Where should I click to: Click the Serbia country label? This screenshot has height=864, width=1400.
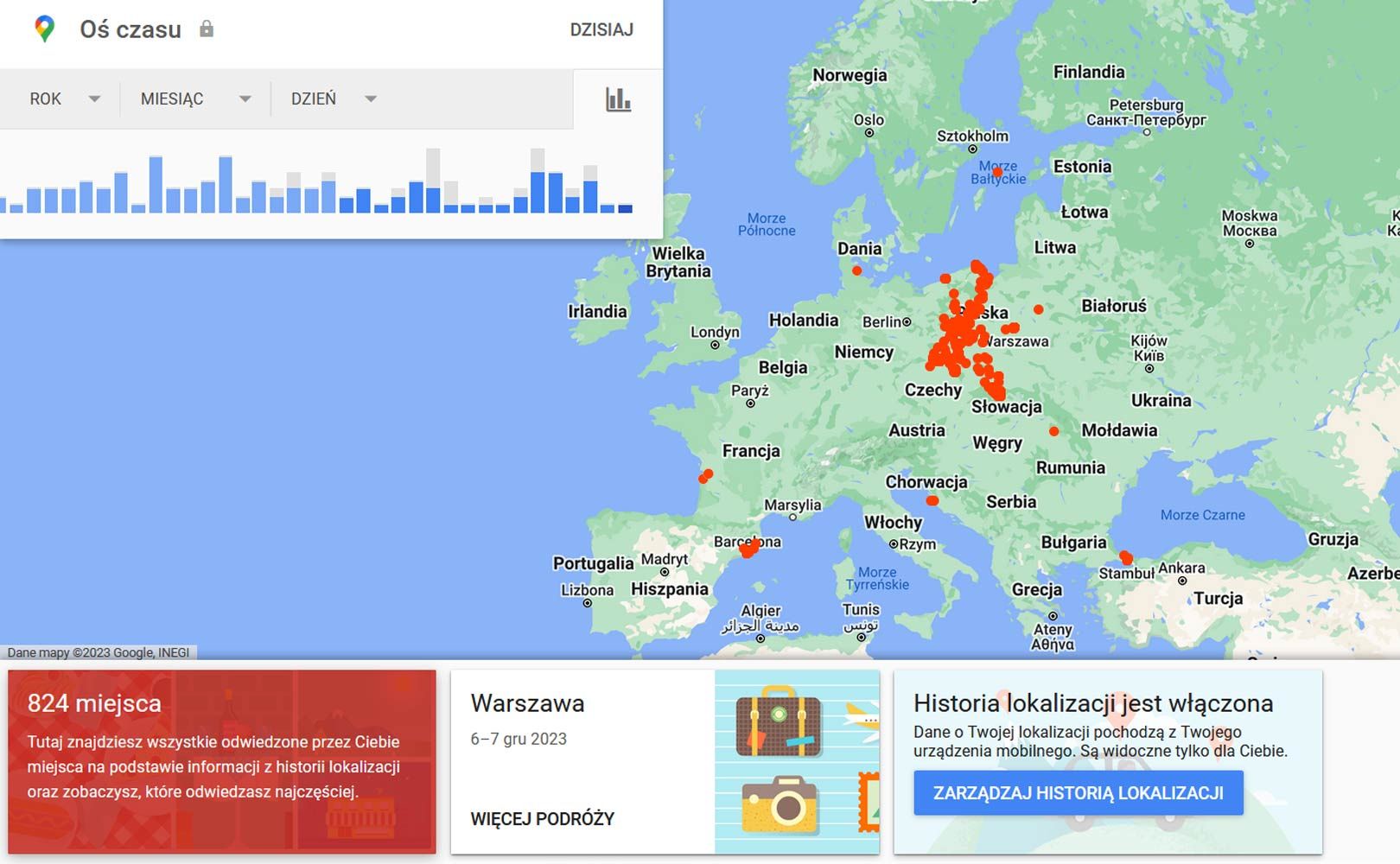point(1011,501)
